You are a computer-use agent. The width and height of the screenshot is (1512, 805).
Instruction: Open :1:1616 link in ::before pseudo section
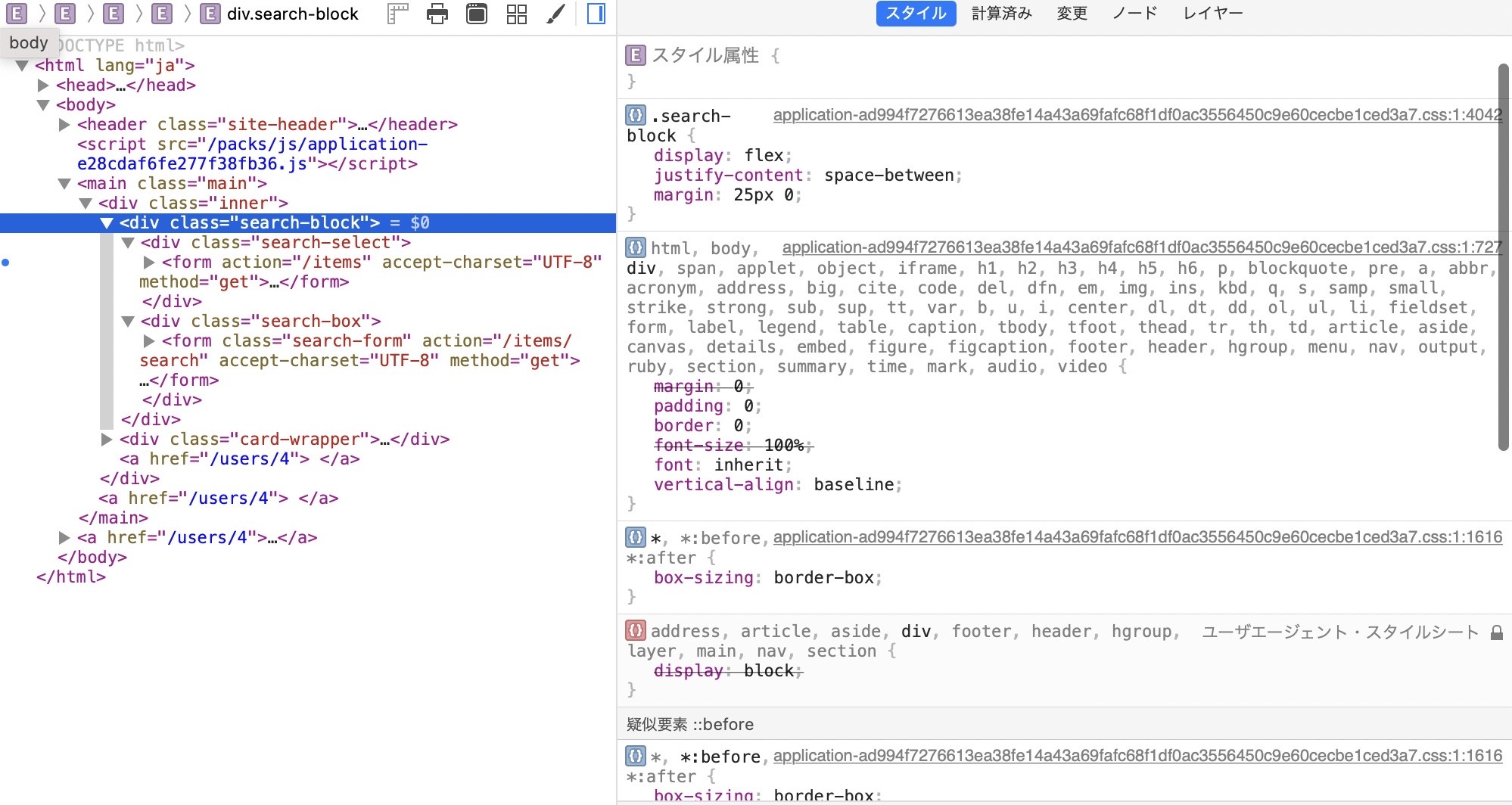(1137, 756)
